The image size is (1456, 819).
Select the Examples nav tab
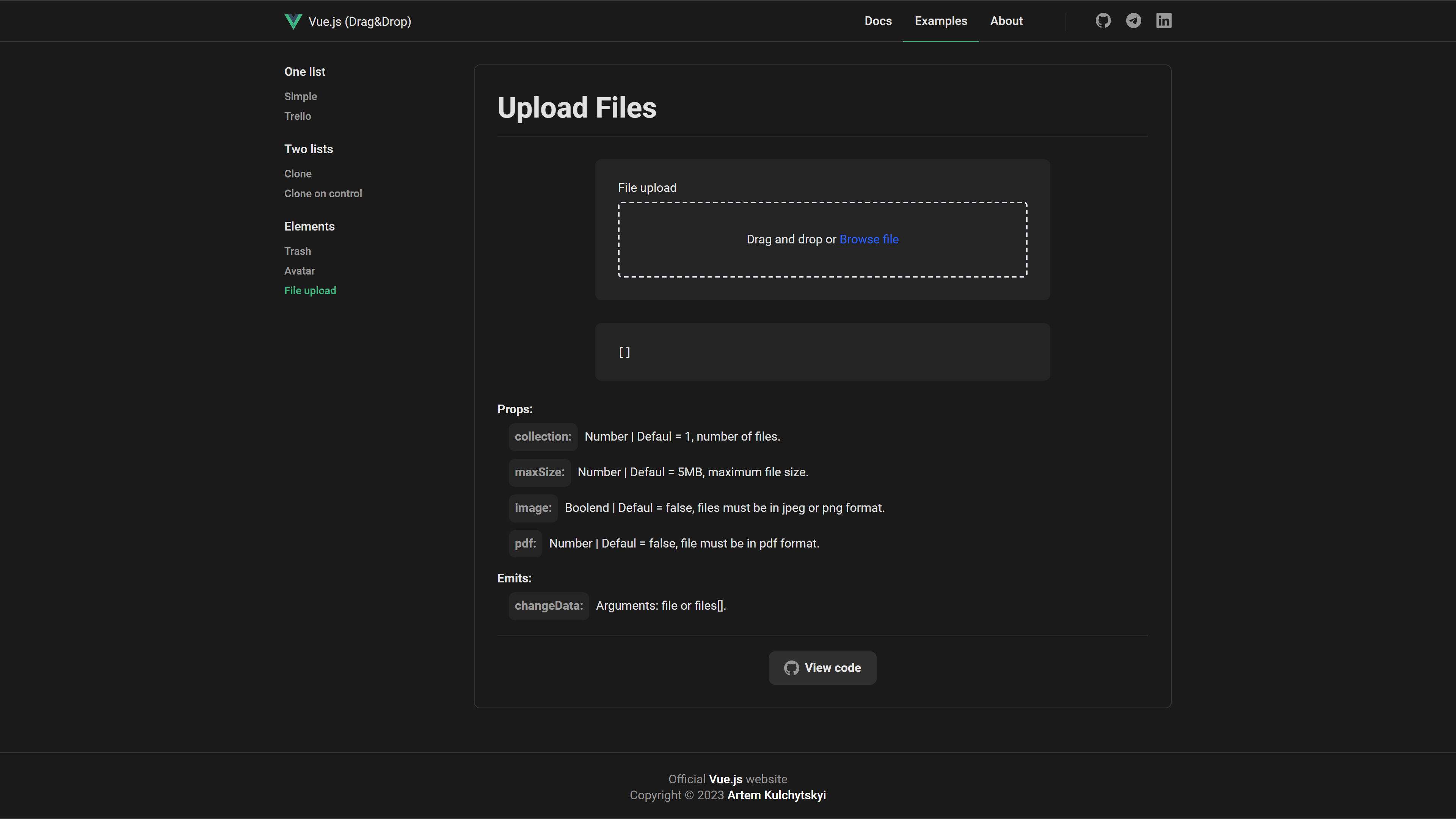coord(940,21)
